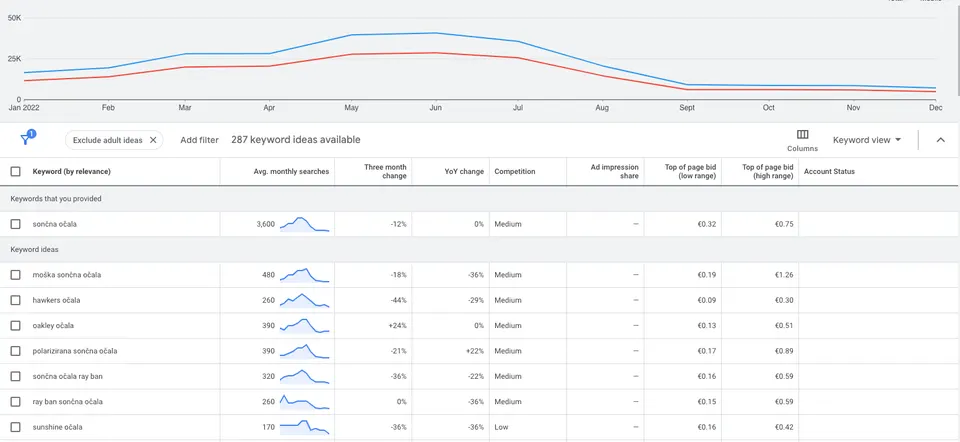Sort by Top of page bid (low range)
The height and width of the screenshot is (442, 960).
(691, 171)
